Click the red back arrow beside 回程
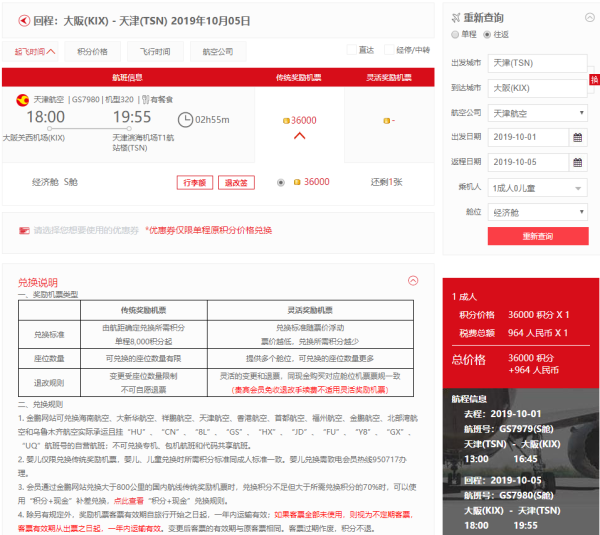Image resolution: width=600 pixels, height=535 pixels. tap(24, 21)
